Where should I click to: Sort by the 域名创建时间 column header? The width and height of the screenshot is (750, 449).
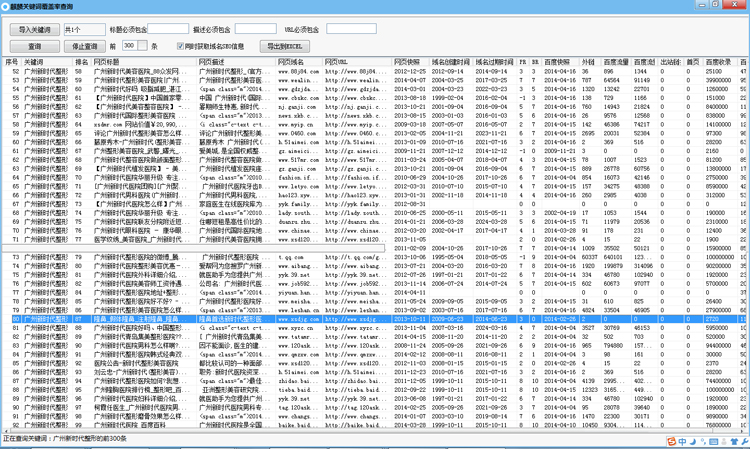451,62
